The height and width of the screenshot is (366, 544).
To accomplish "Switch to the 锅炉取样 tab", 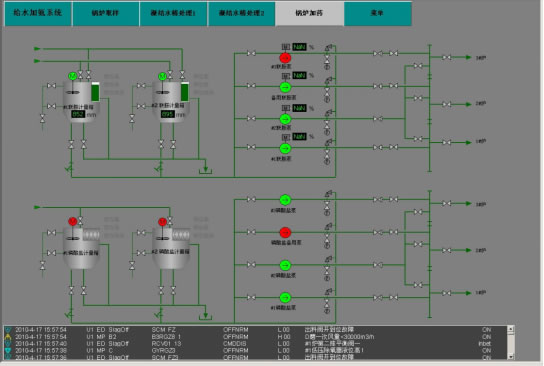I will [105, 14].
